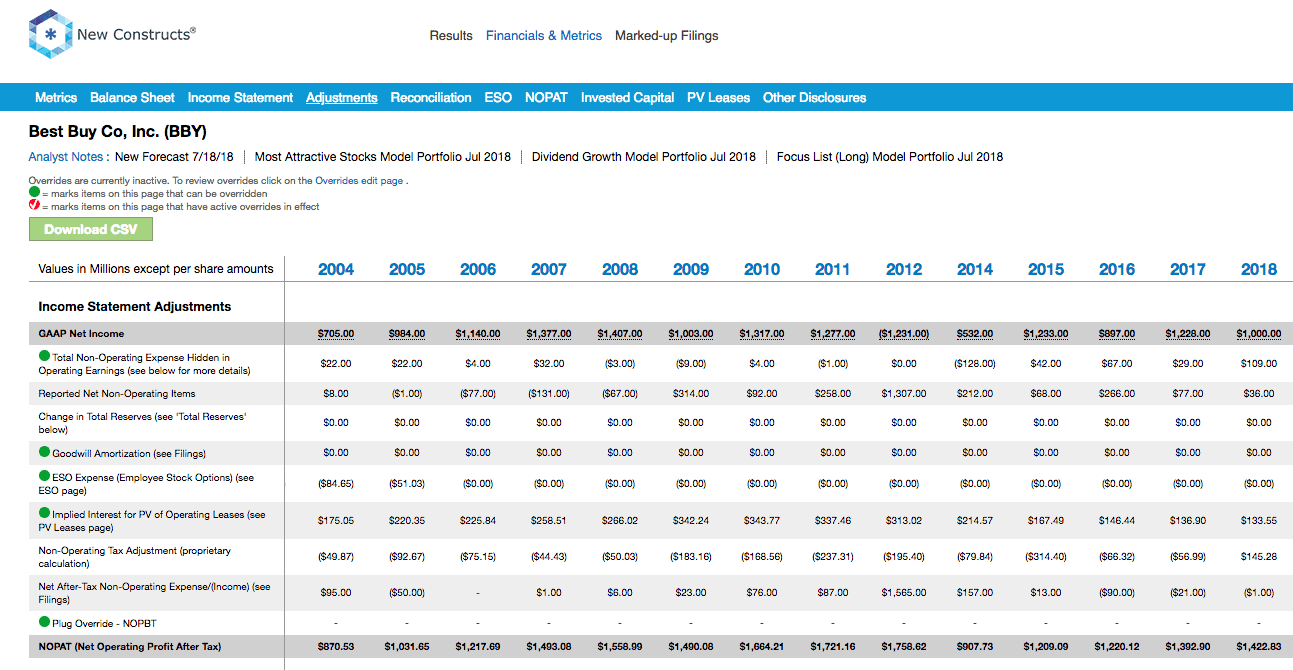
Task: Click the Download CSV button
Action: point(90,229)
